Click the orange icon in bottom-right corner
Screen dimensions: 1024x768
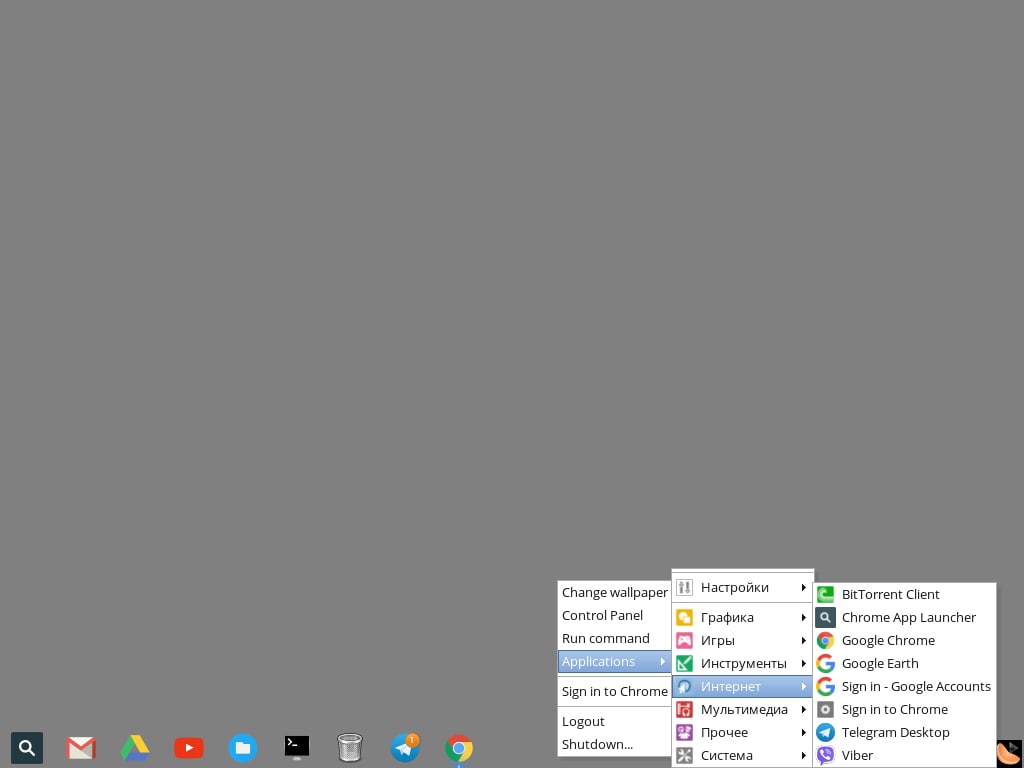pyautogui.click(x=1010, y=754)
